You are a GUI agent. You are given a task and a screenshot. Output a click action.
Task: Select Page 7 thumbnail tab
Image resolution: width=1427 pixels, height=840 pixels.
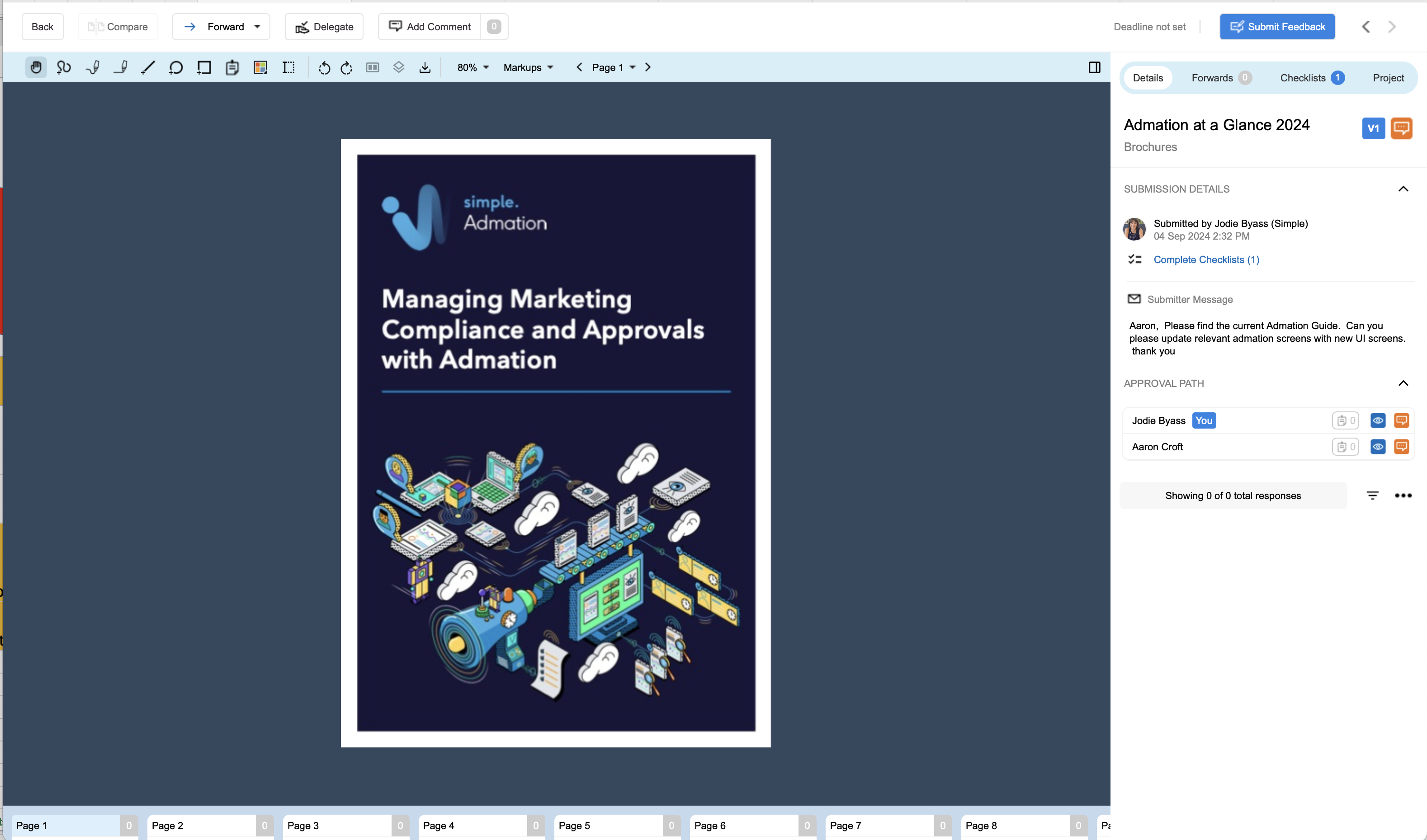point(888,826)
